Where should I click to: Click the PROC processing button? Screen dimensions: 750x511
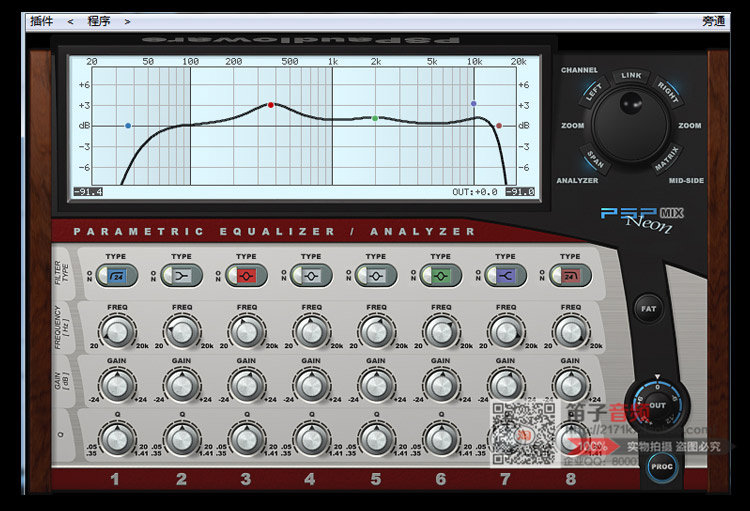pos(662,467)
